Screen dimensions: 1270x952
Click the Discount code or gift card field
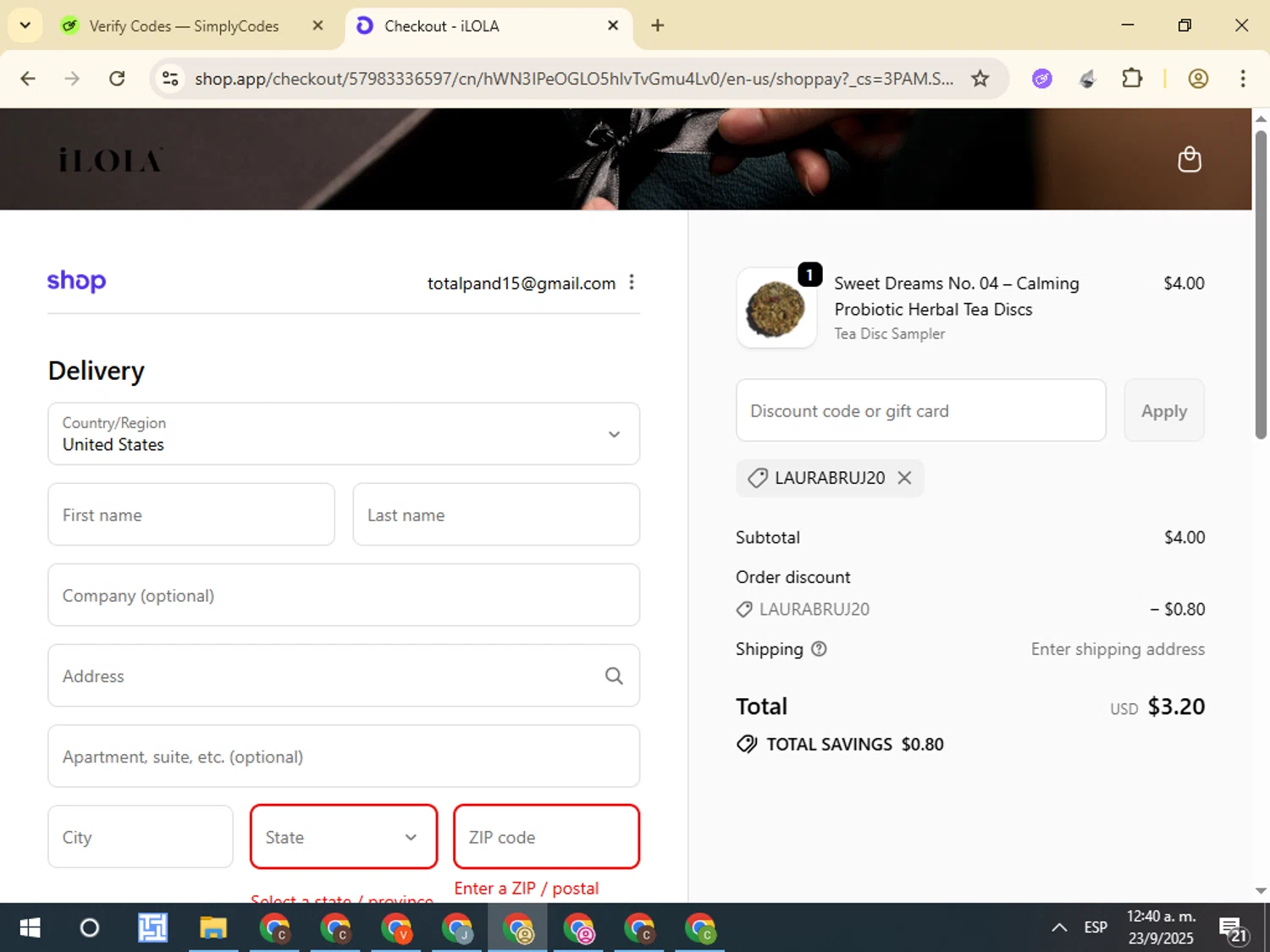[921, 410]
